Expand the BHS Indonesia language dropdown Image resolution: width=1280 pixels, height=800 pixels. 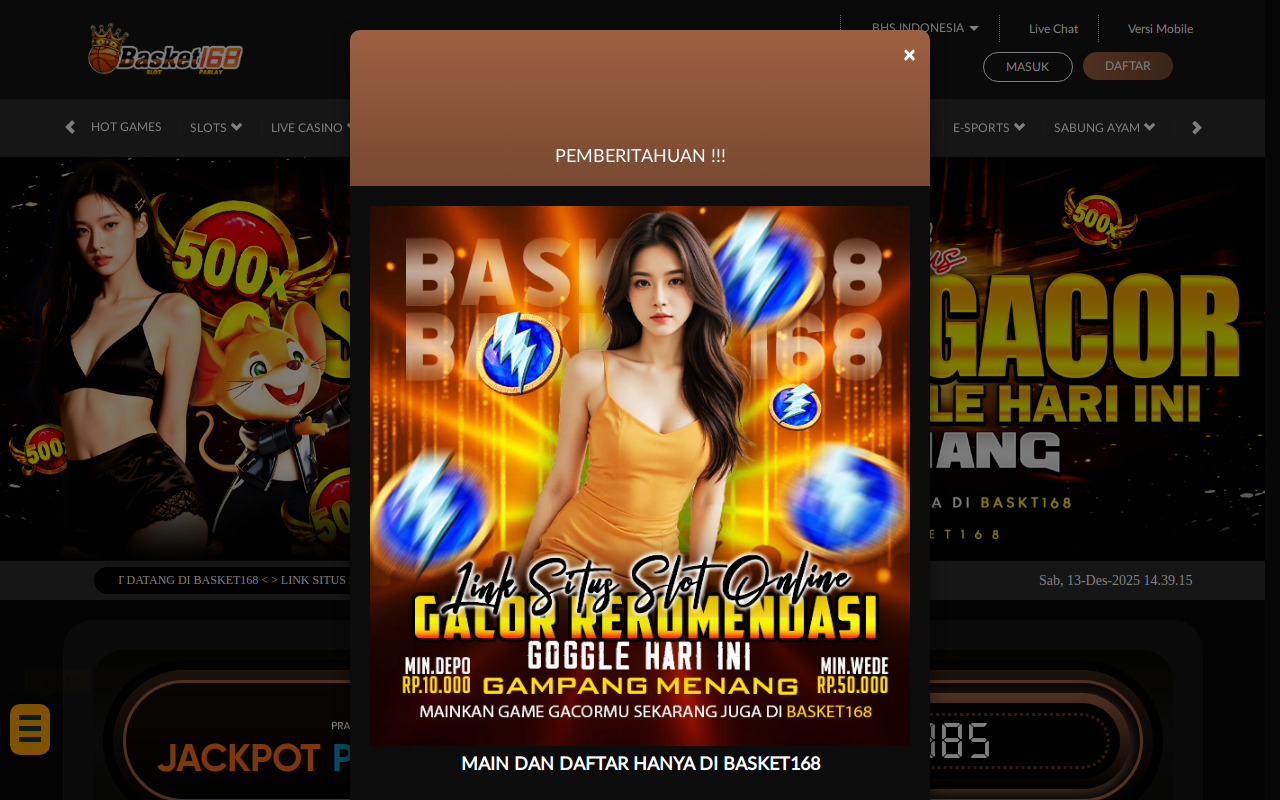pyautogui.click(x=925, y=28)
